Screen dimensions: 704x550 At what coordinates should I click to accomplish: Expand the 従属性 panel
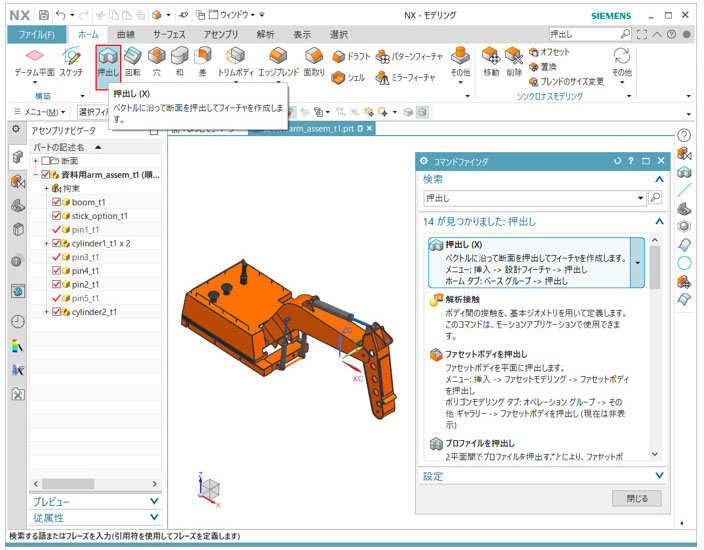154,517
